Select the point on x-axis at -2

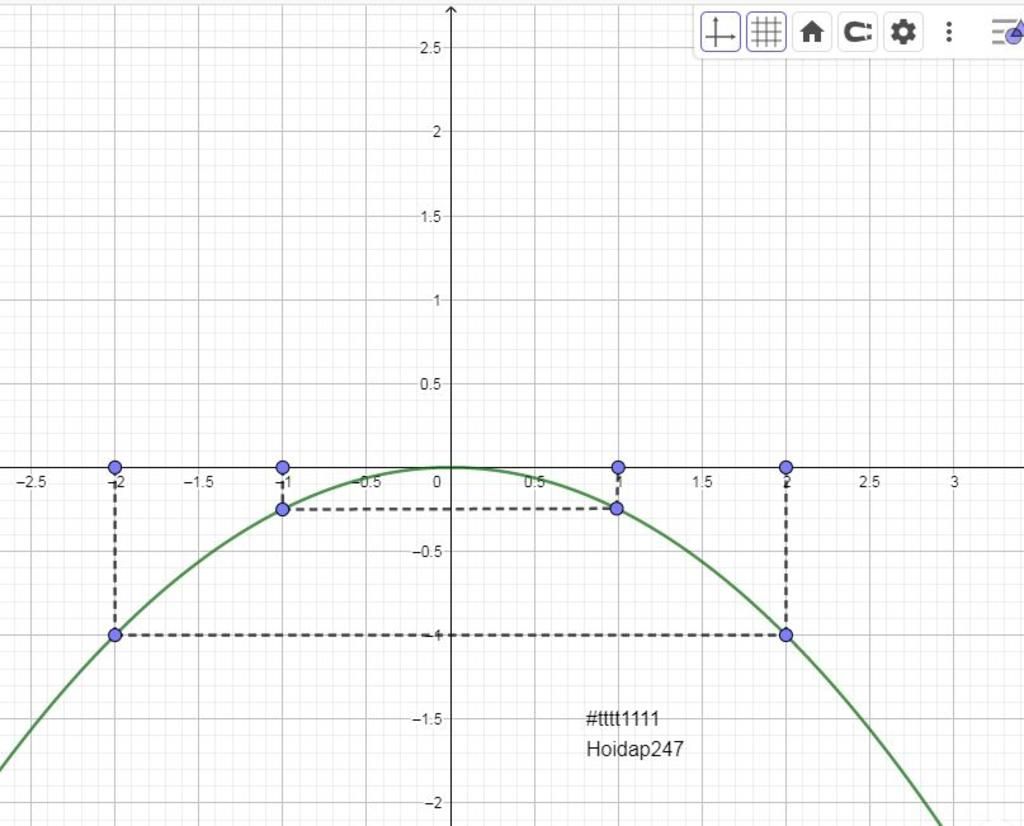coord(115,467)
